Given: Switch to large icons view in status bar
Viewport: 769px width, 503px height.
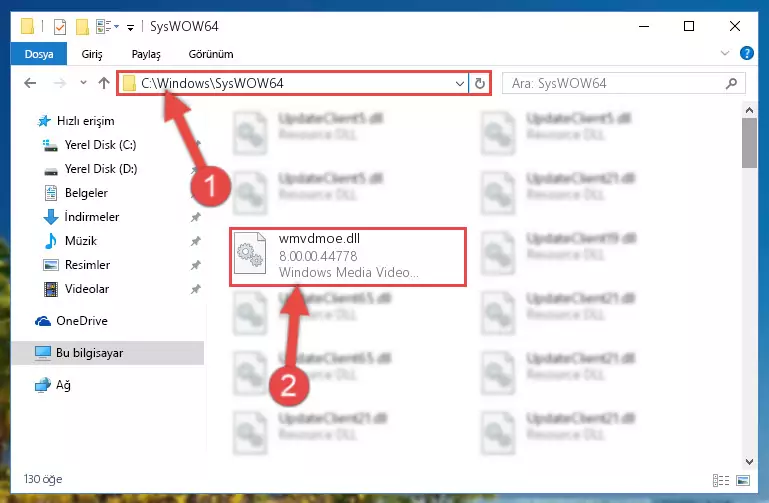Looking at the screenshot, I should [x=743, y=480].
